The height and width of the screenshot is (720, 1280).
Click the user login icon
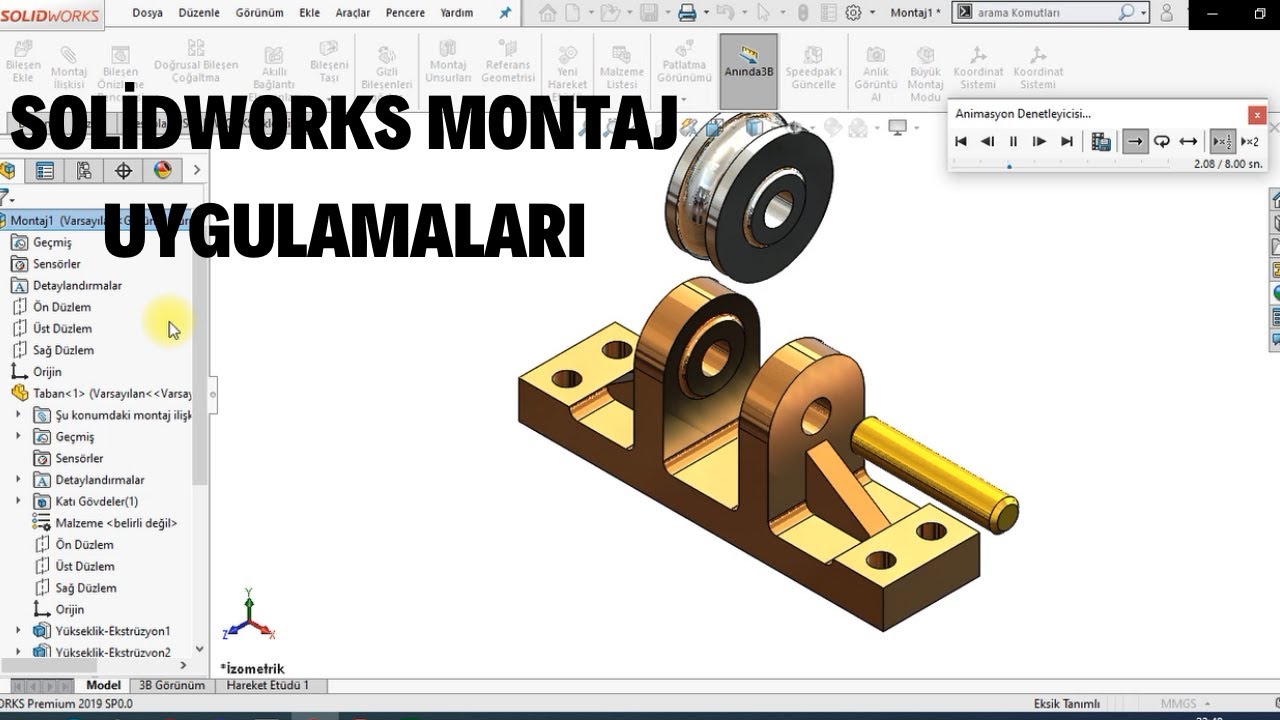pos(1166,13)
